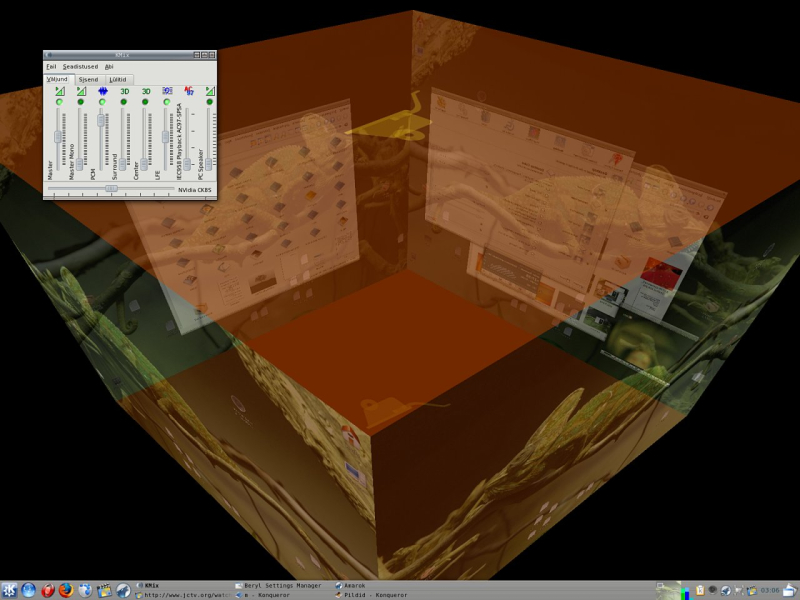Open the Seadistused menu in KMix
The width and height of the screenshot is (800, 600).
[x=80, y=66]
